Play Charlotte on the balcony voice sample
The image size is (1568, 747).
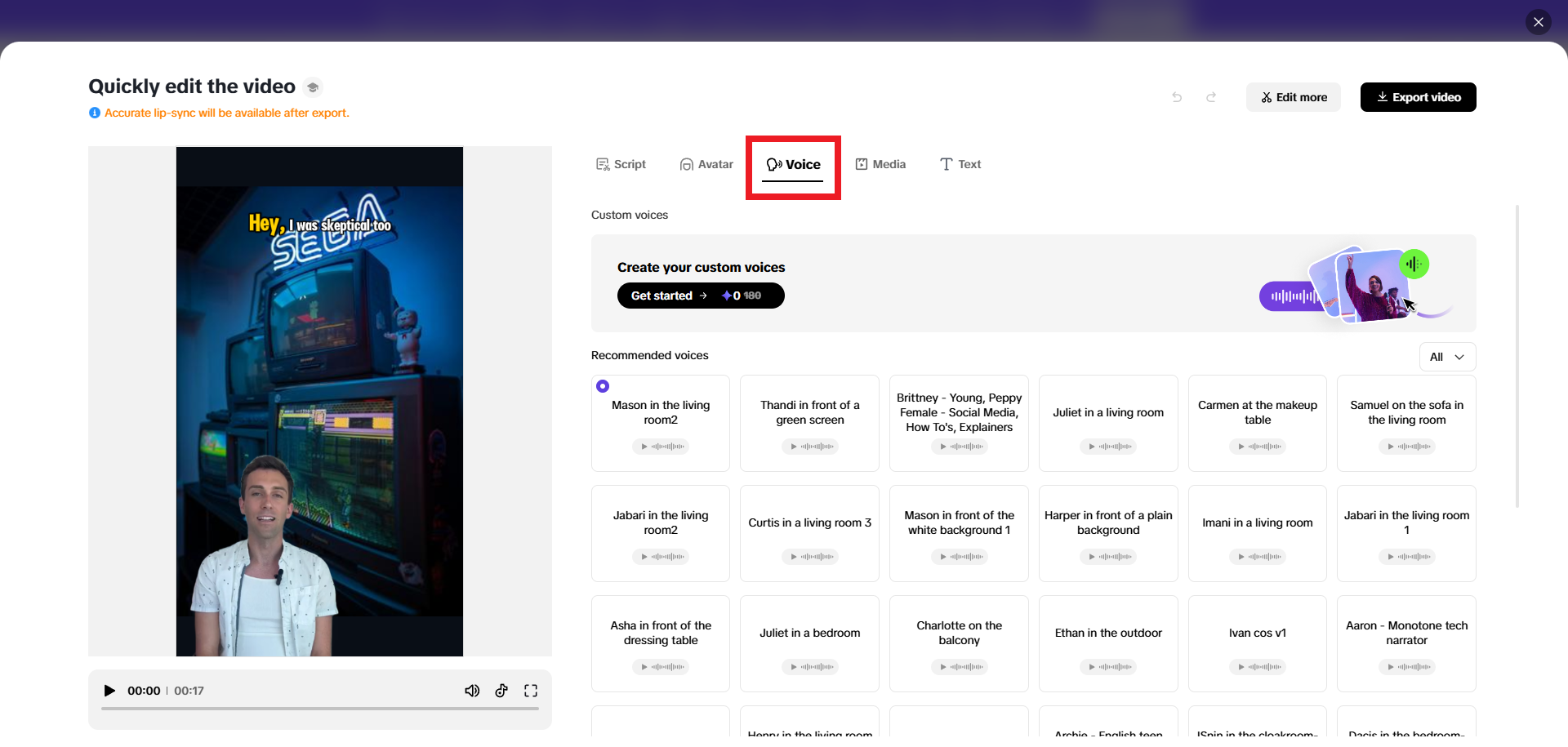click(x=960, y=667)
